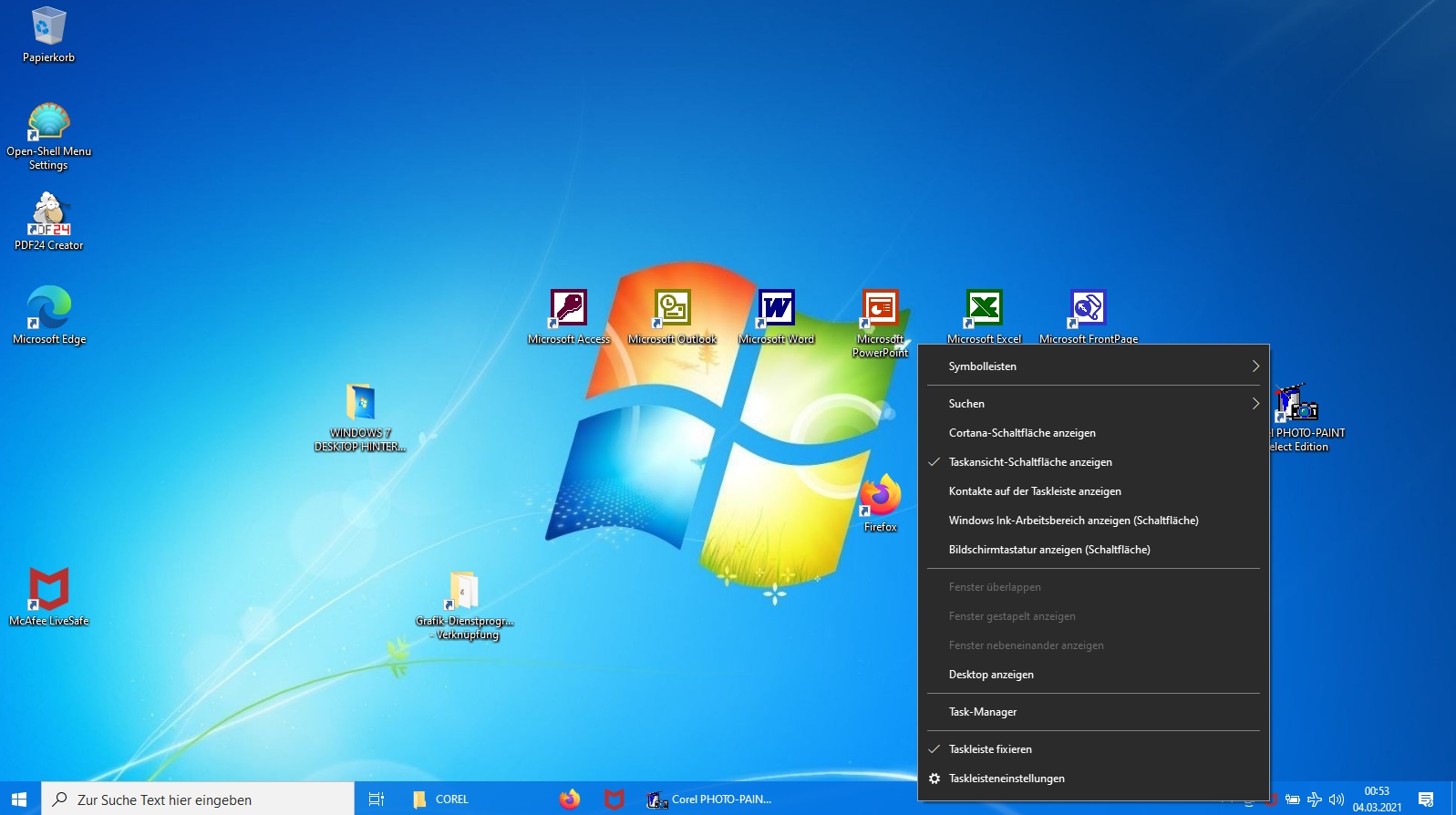
Task: Select the WINDOWS 7 DESKTOP HINTER... folder
Action: click(360, 418)
